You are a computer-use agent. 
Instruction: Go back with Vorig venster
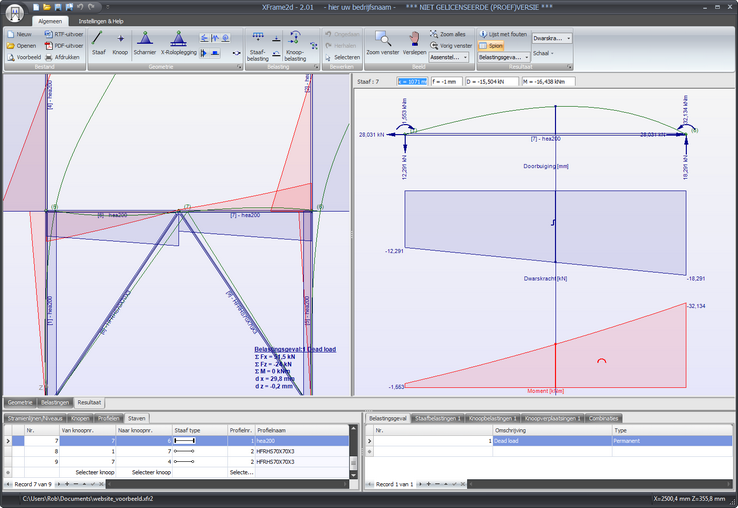click(451, 46)
